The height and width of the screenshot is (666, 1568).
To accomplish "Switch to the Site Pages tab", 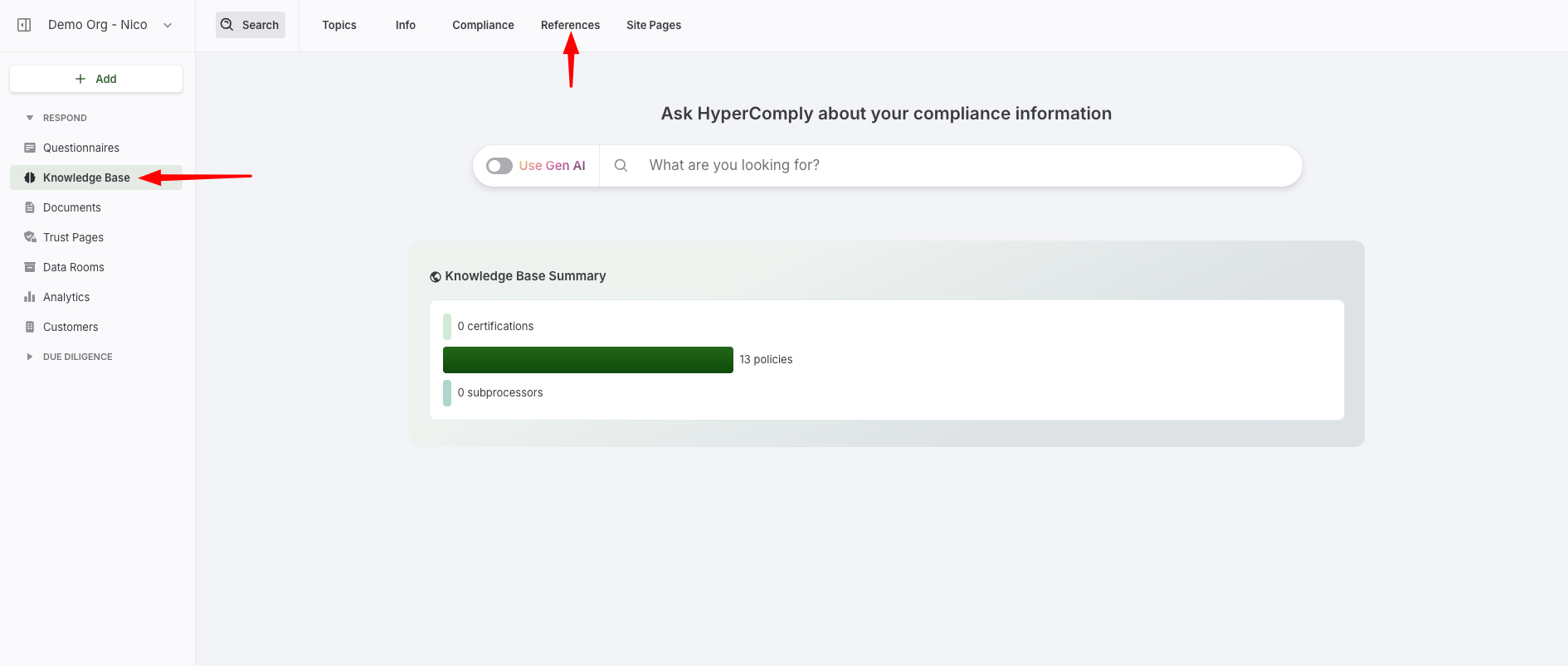I will (654, 25).
